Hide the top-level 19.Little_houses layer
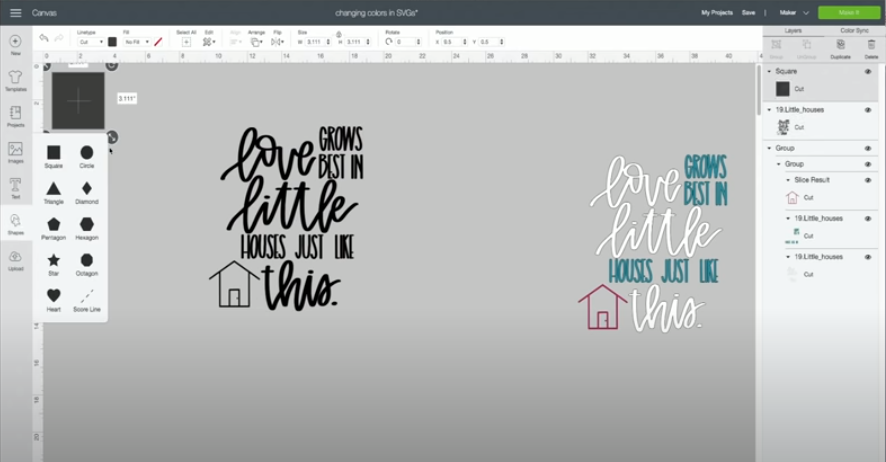This screenshot has height=462, width=886. click(x=868, y=110)
